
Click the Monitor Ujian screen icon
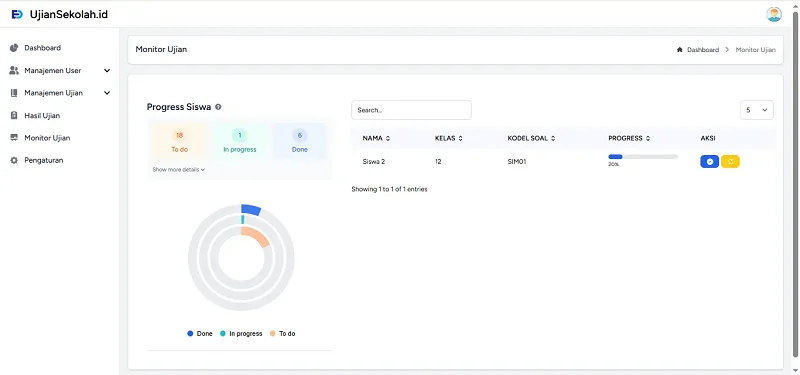(x=14, y=138)
